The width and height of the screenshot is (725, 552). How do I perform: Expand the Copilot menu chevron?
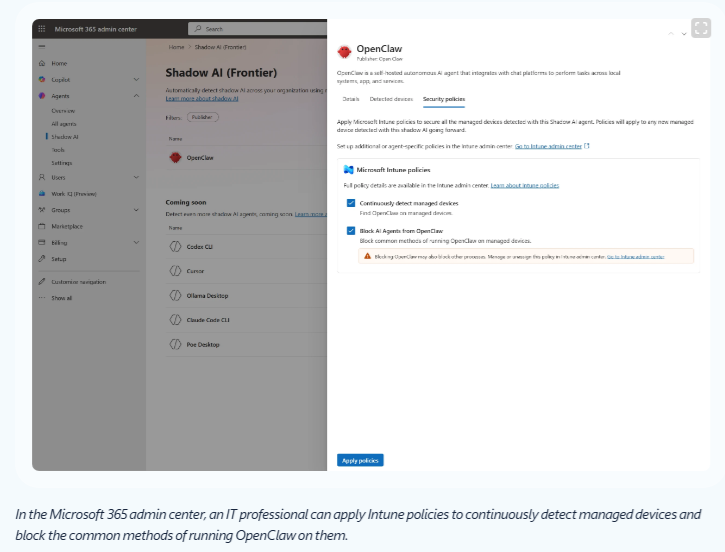(136, 80)
